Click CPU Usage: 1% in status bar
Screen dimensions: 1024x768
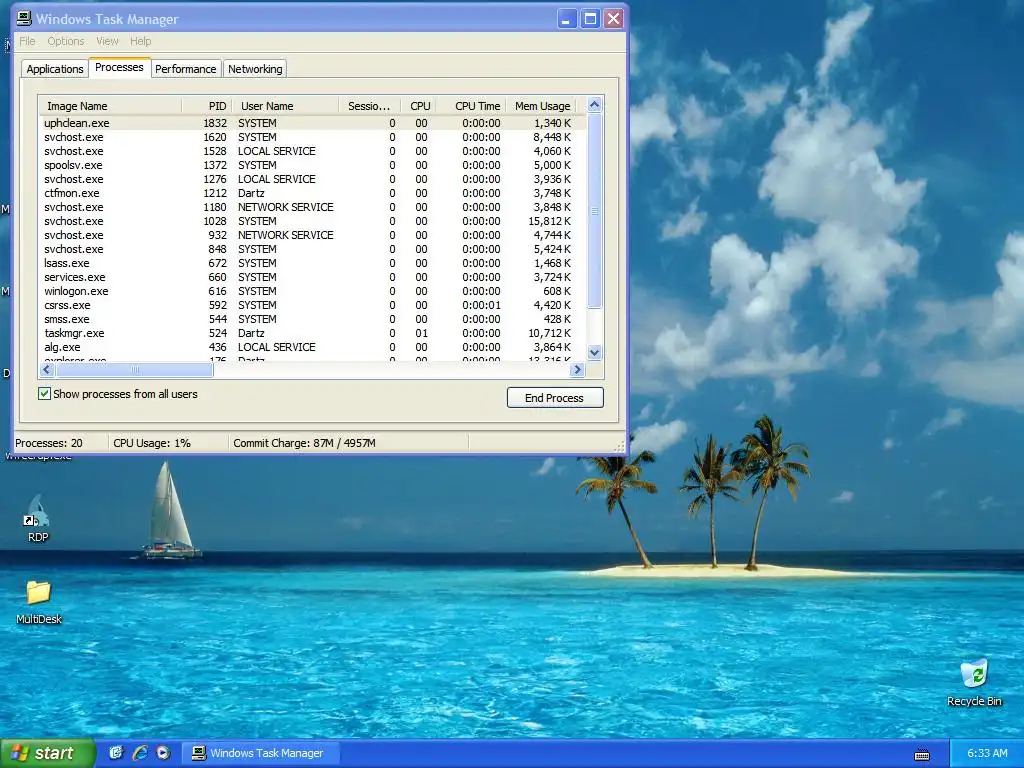click(152, 443)
